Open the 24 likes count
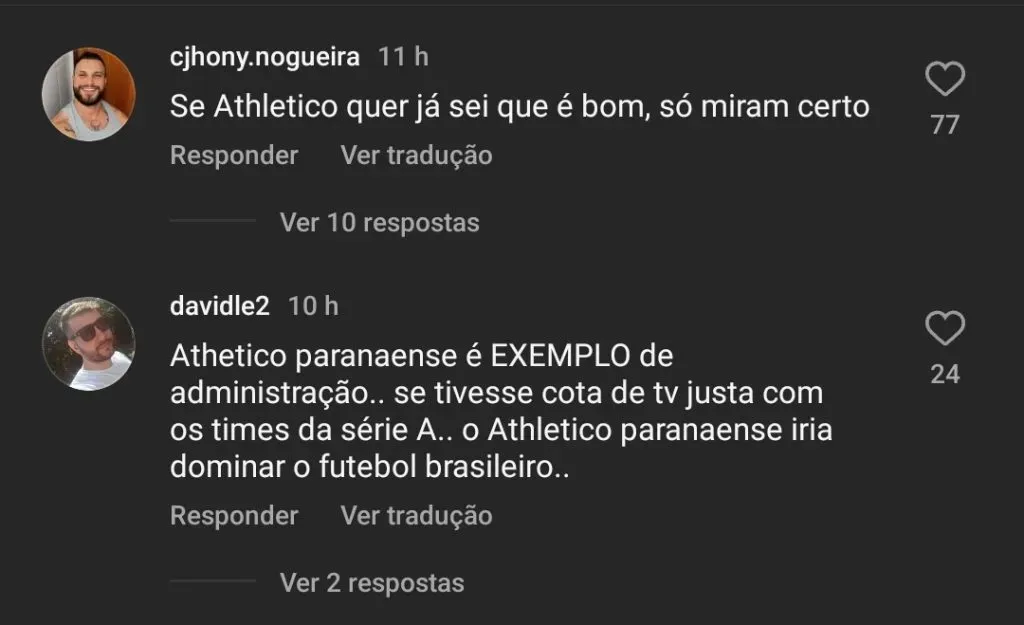The height and width of the screenshot is (625, 1024). [945, 374]
